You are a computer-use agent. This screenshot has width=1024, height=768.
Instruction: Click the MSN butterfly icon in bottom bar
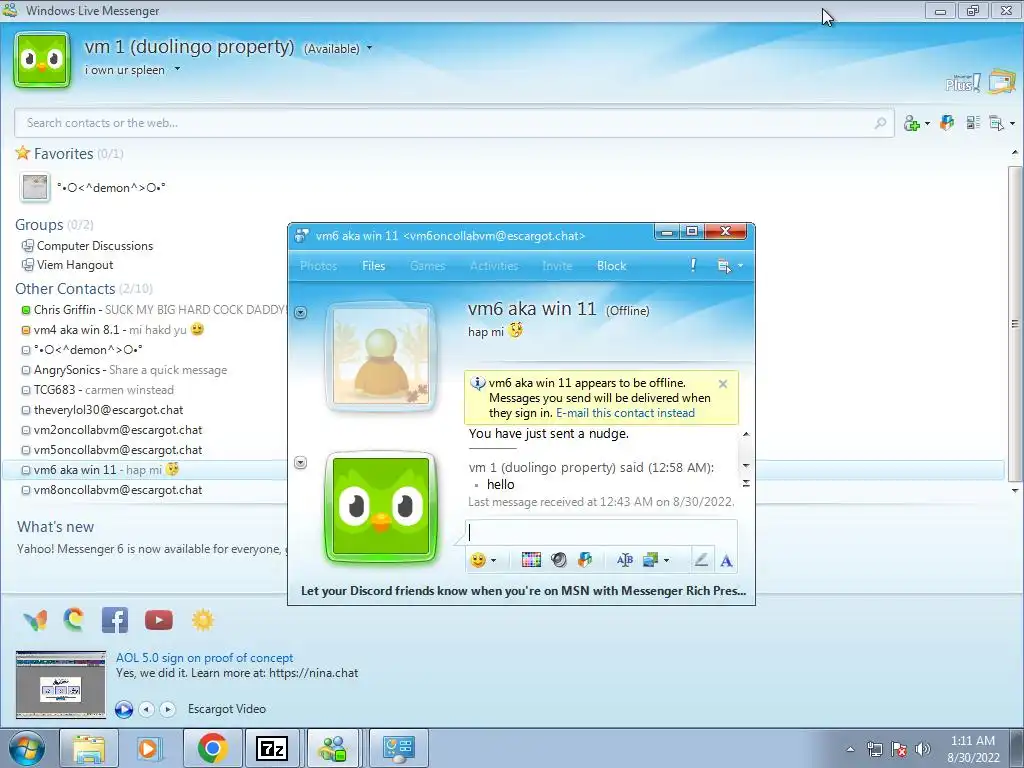point(35,620)
